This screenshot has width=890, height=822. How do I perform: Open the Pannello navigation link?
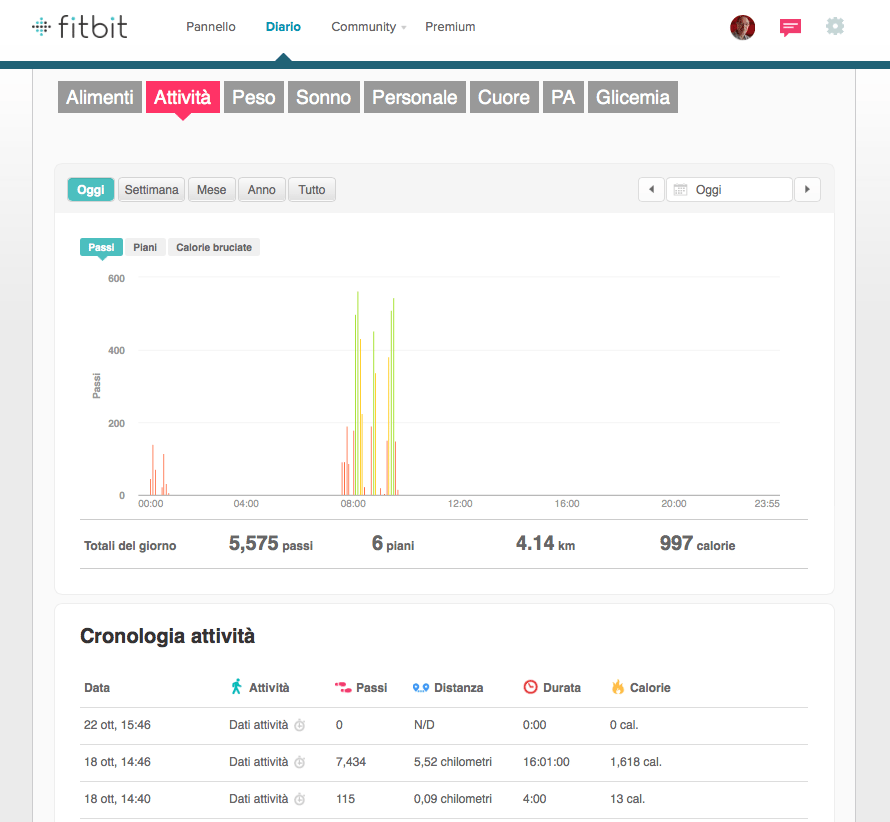tap(211, 27)
